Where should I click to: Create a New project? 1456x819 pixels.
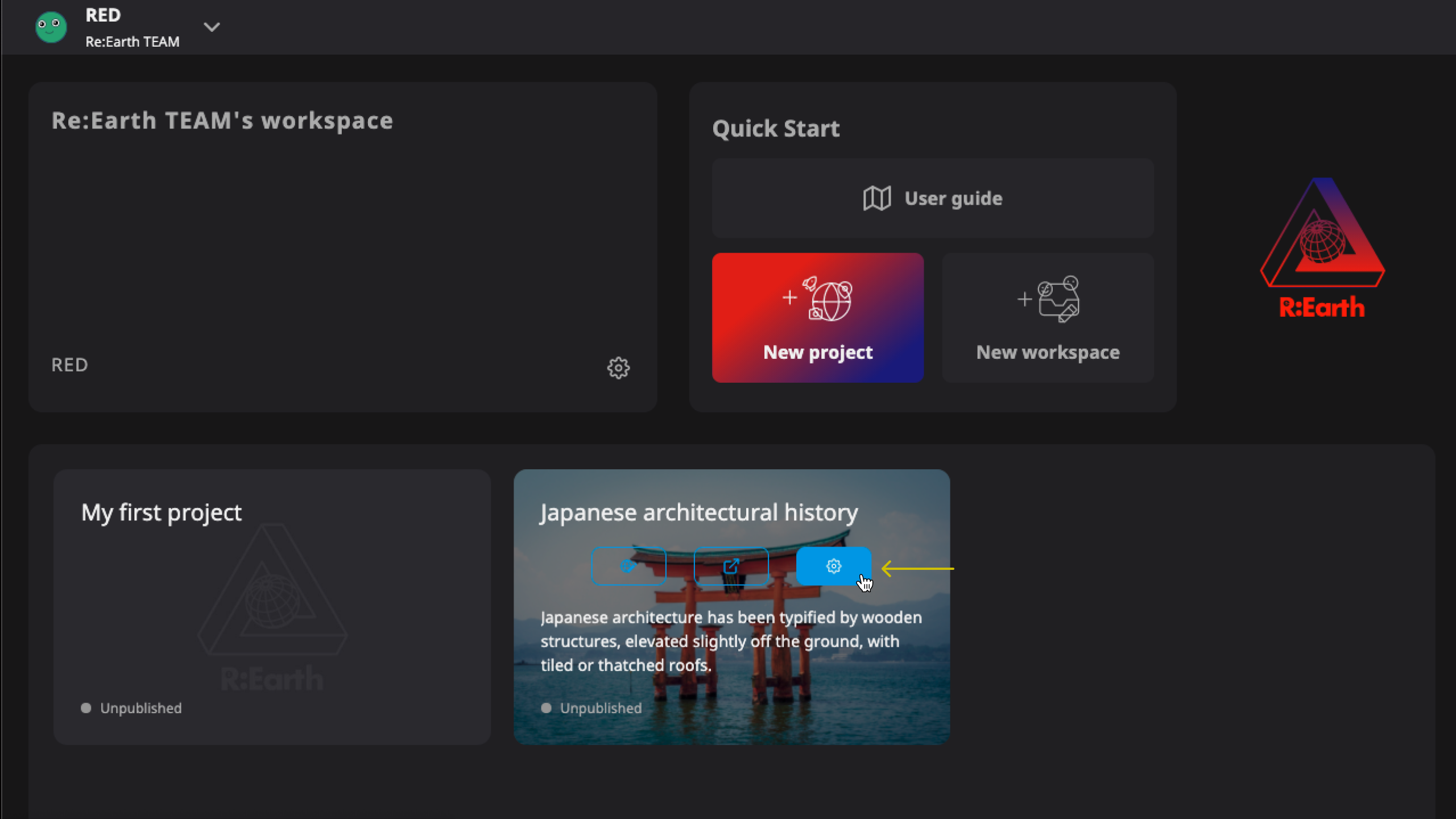coord(817,317)
